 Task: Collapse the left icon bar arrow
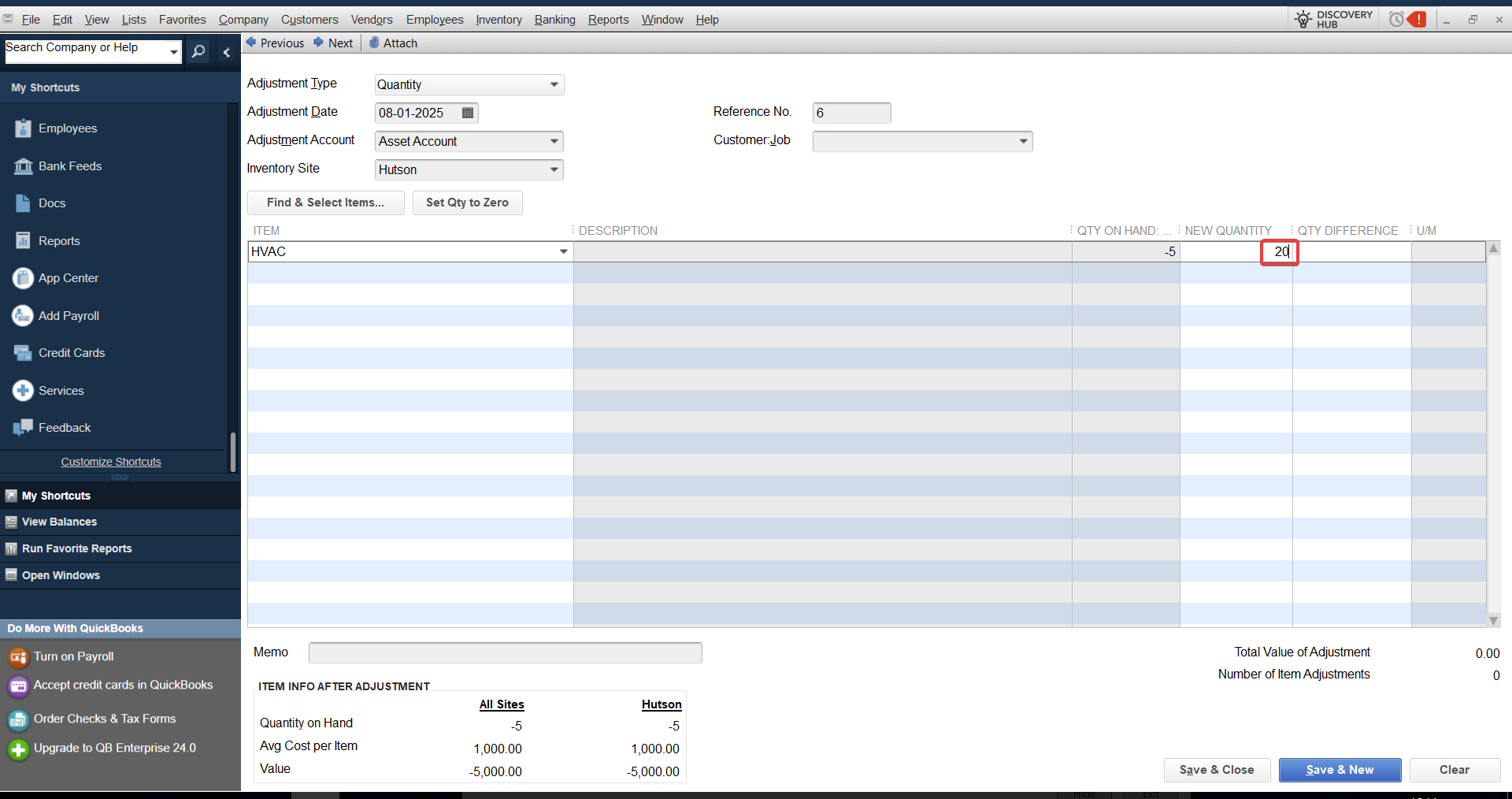click(227, 52)
